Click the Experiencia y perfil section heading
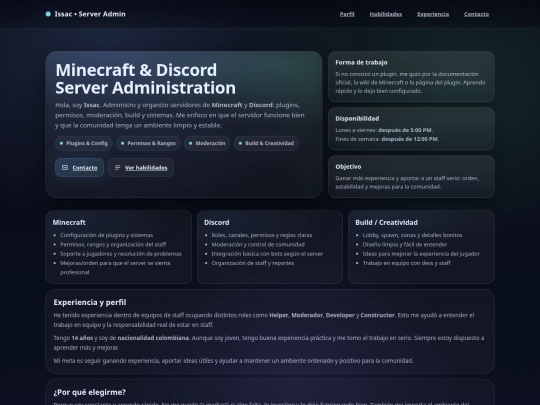 (90, 302)
